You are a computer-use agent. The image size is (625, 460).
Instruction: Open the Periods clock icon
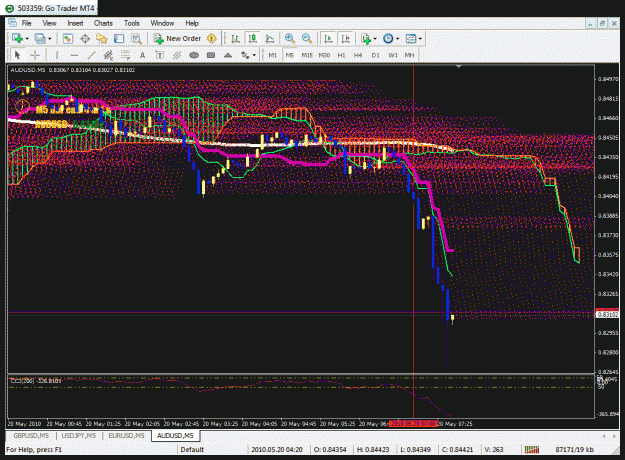coord(388,39)
